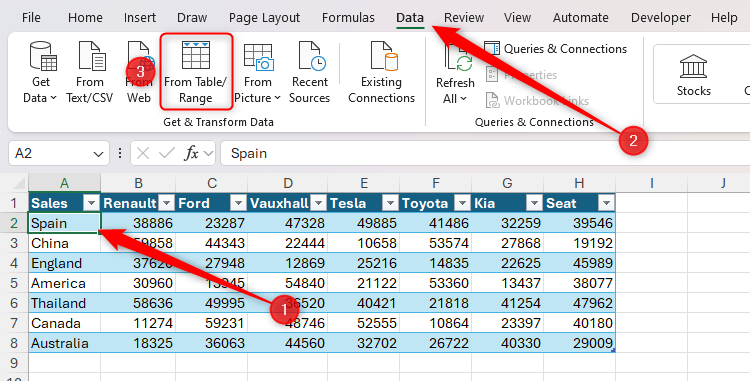Click cell with value 18325

[x=138, y=343]
